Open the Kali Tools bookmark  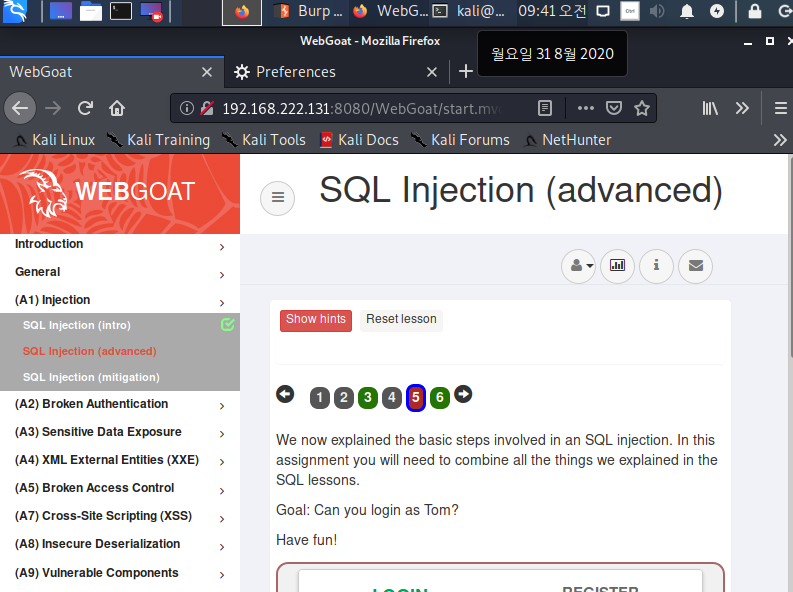coord(263,140)
